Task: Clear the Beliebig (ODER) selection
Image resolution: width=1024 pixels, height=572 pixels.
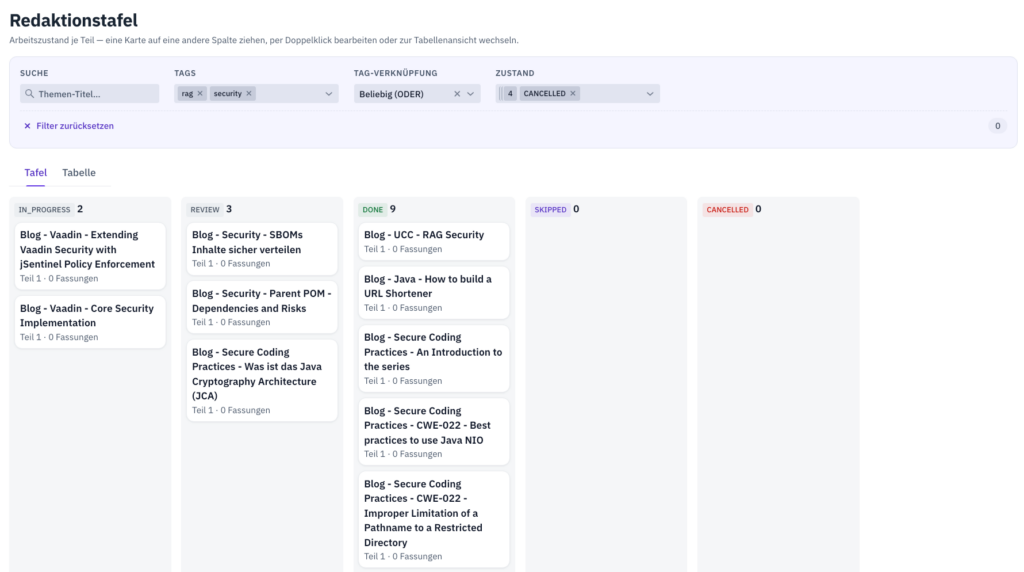Action: (x=457, y=94)
